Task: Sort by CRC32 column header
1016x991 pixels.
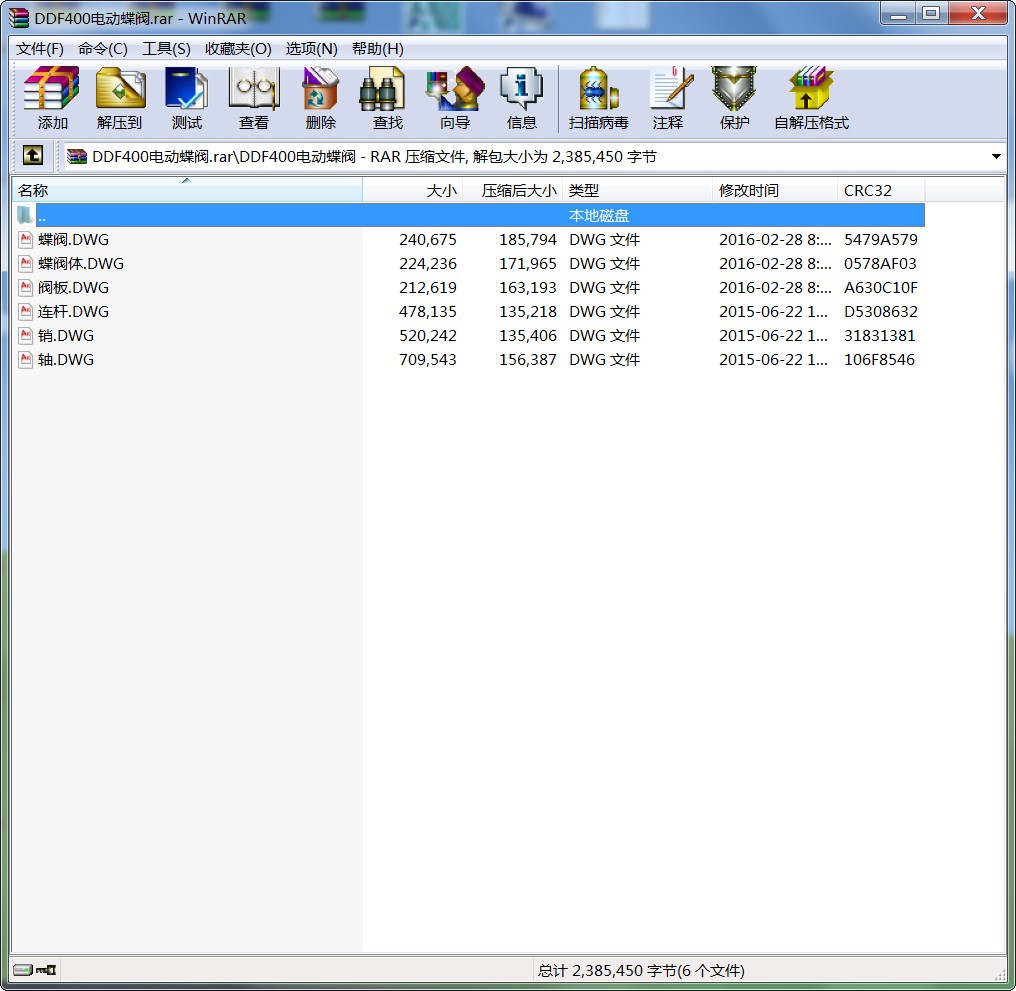Action: 881,191
